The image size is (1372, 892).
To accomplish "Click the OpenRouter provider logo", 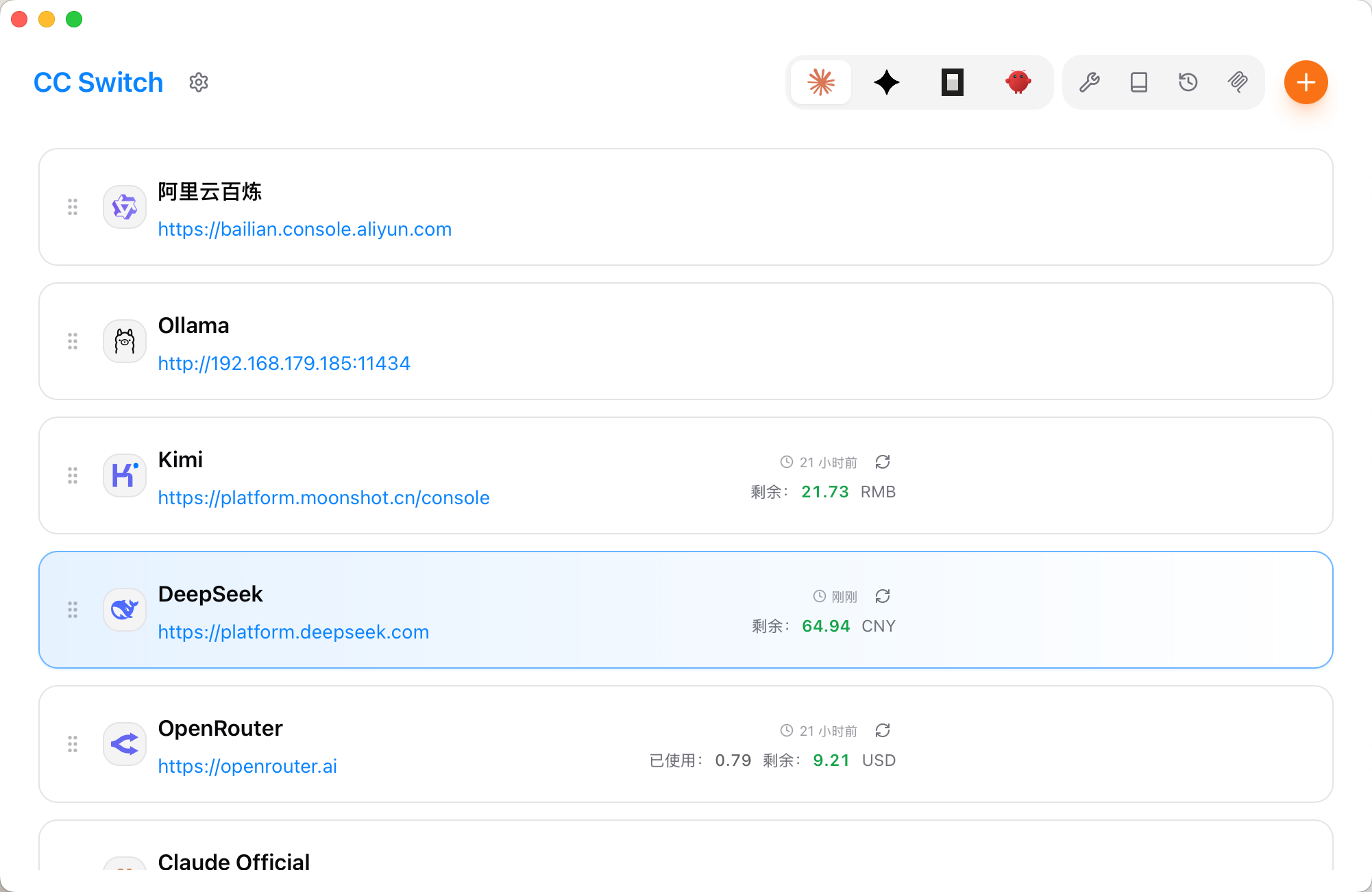I will click(125, 744).
